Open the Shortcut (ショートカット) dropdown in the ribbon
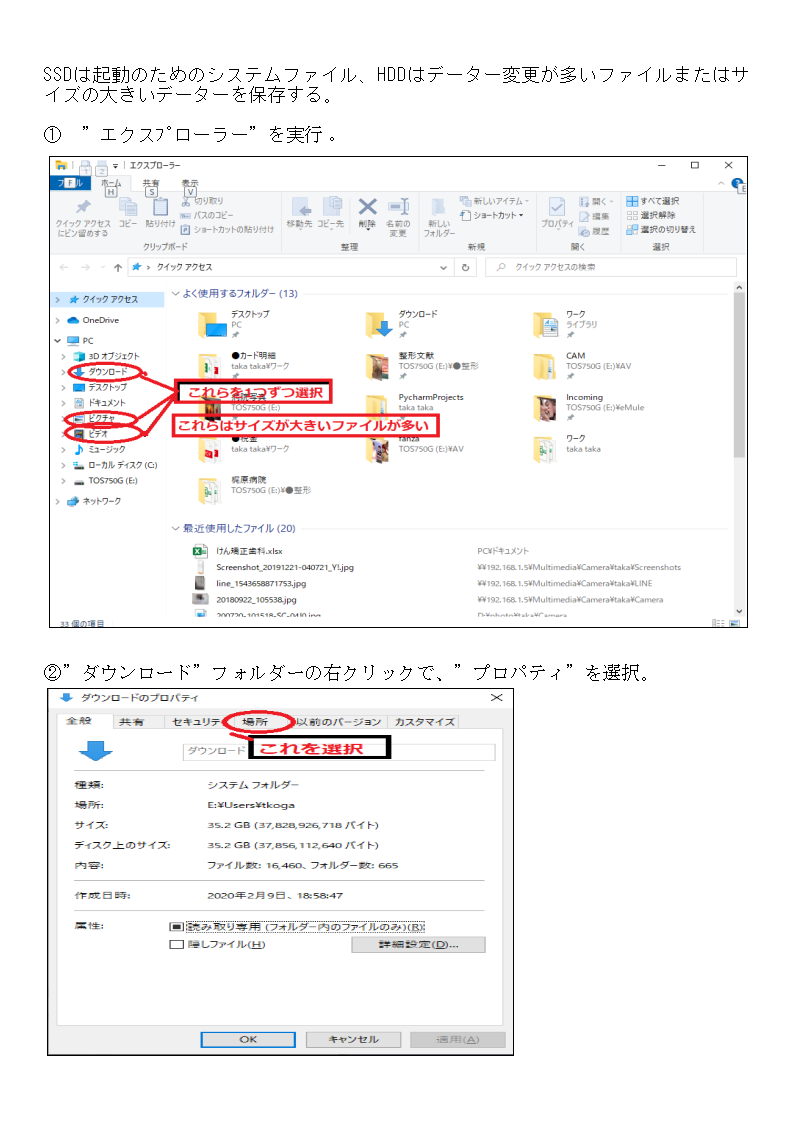Viewport: 794px width, 1123px height. tap(492, 215)
